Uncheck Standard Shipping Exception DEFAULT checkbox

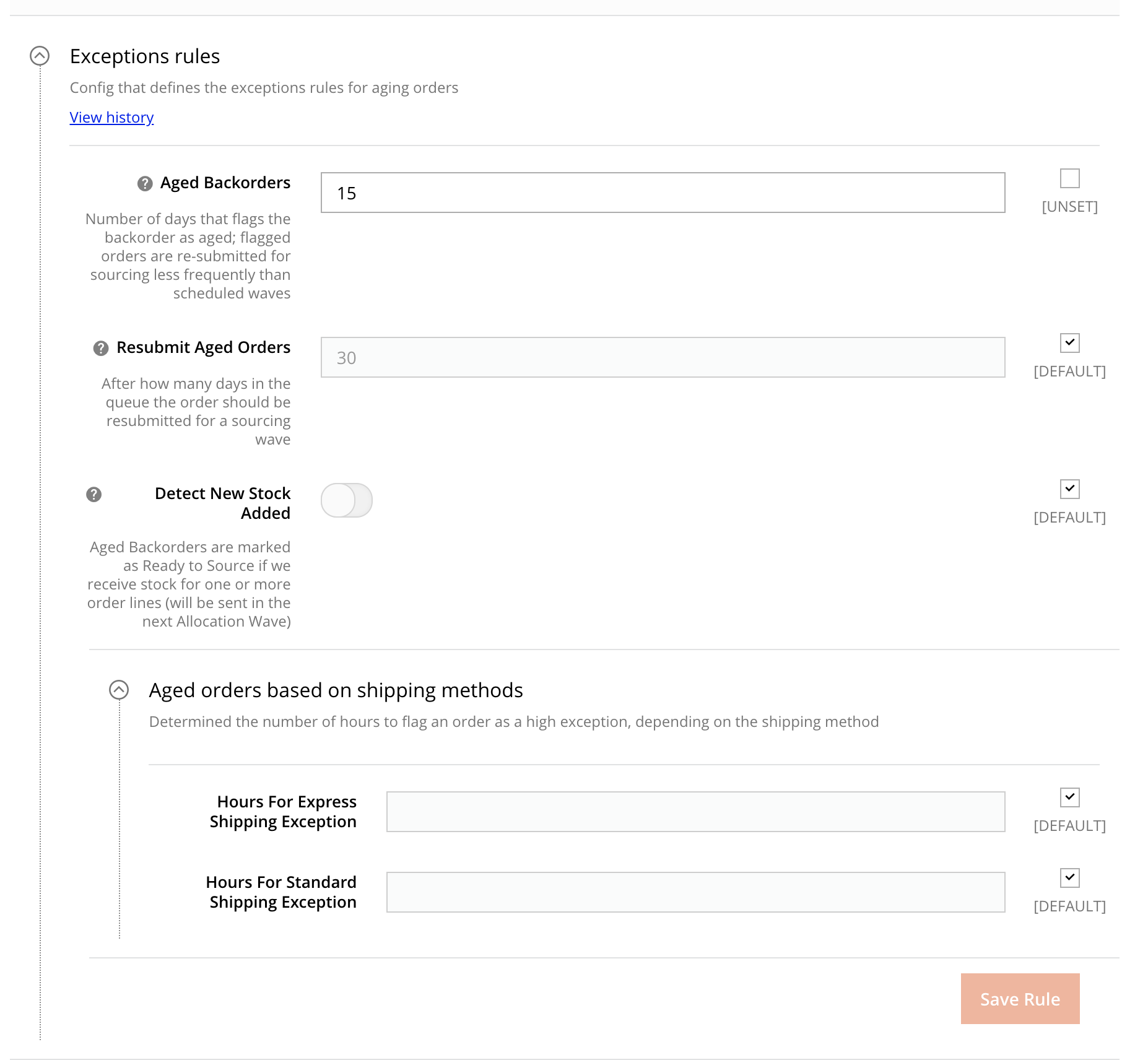tap(1069, 878)
